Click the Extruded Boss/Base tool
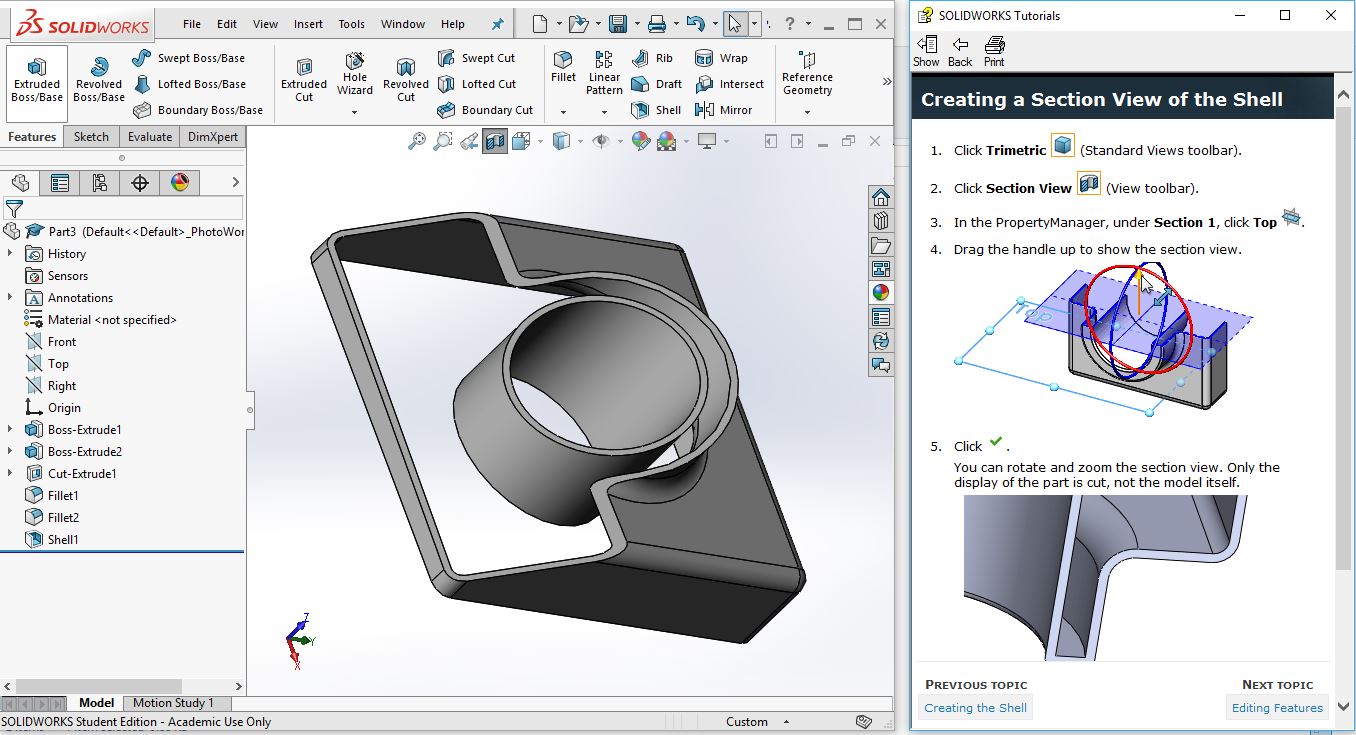This screenshot has height=735, width=1356. click(x=37, y=79)
